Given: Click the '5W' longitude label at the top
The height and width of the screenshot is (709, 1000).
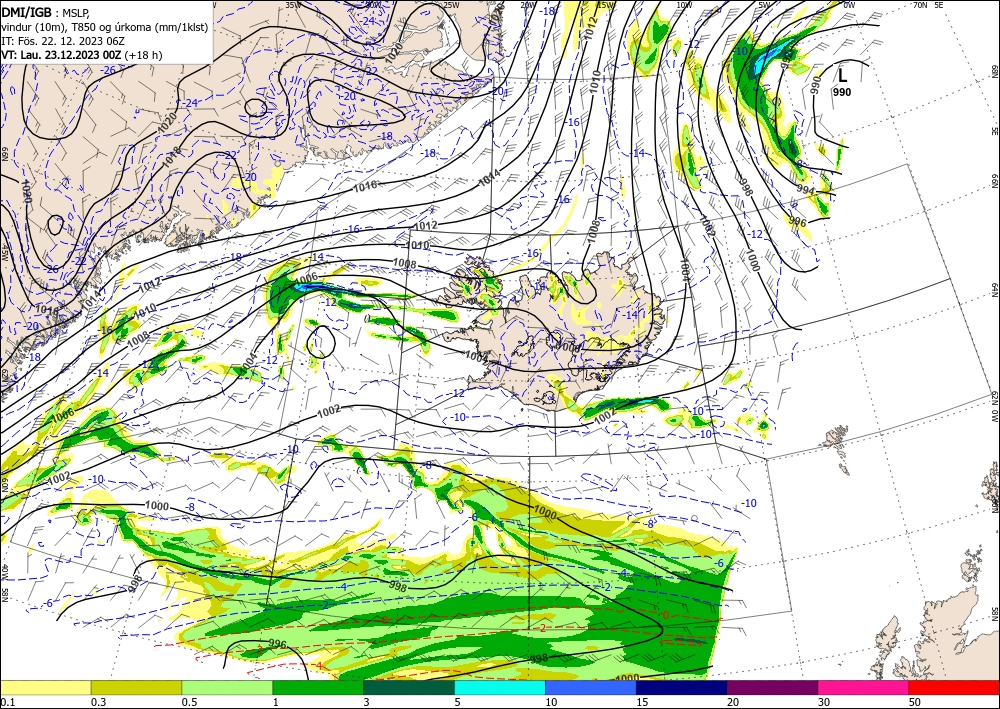Looking at the screenshot, I should [x=765, y=5].
